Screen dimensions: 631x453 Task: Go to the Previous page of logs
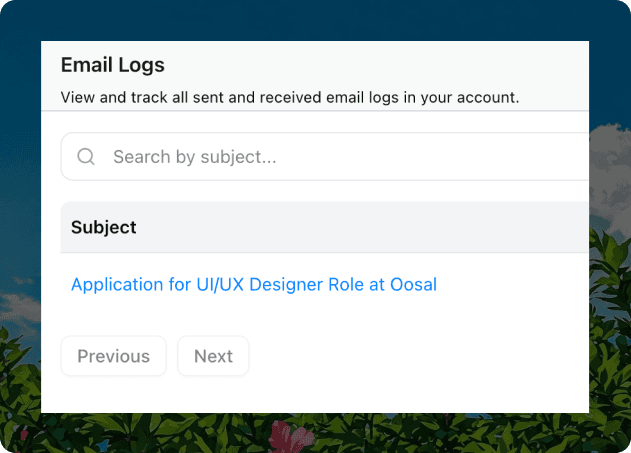click(113, 356)
